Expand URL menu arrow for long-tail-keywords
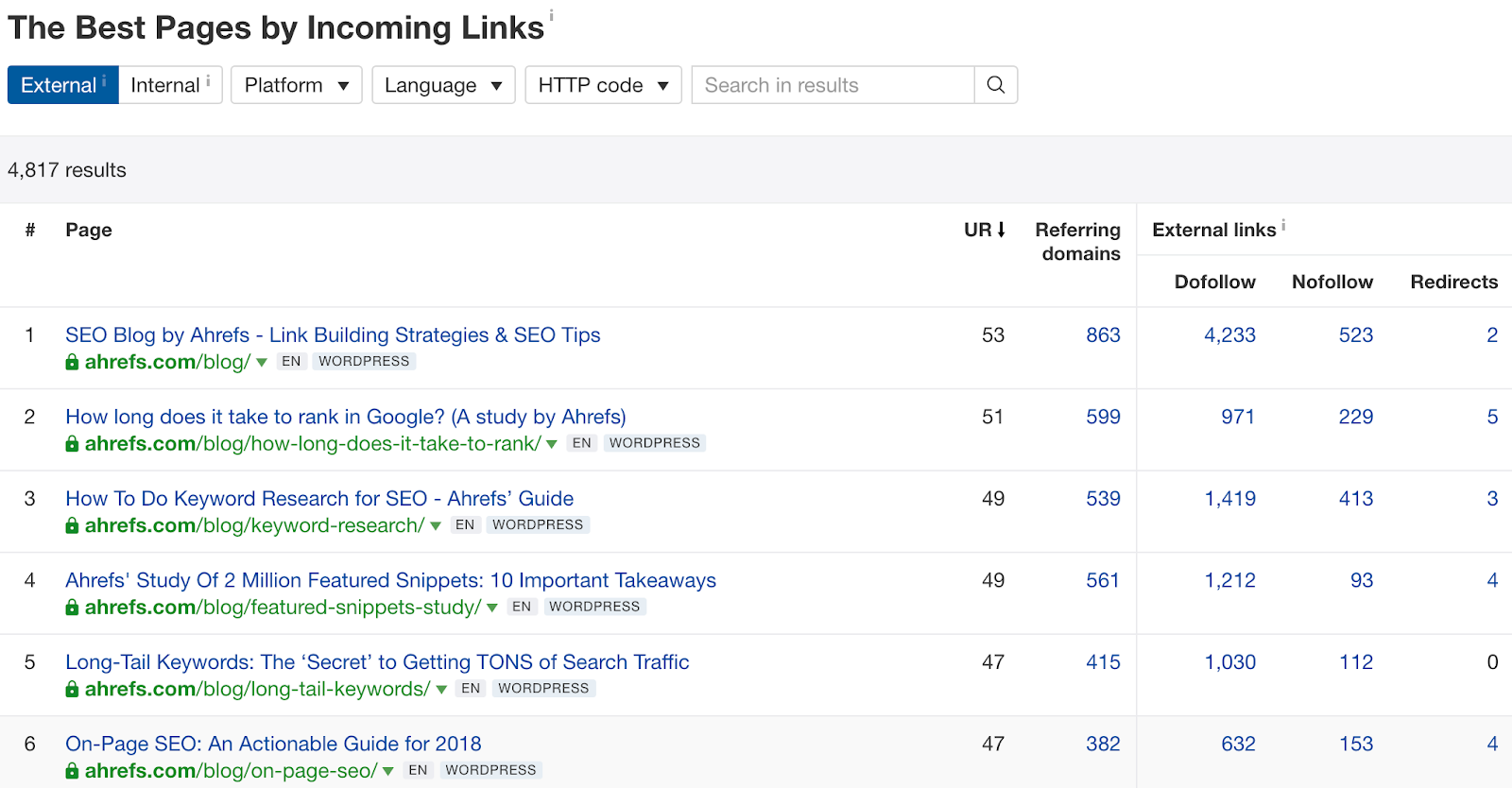 point(441,690)
